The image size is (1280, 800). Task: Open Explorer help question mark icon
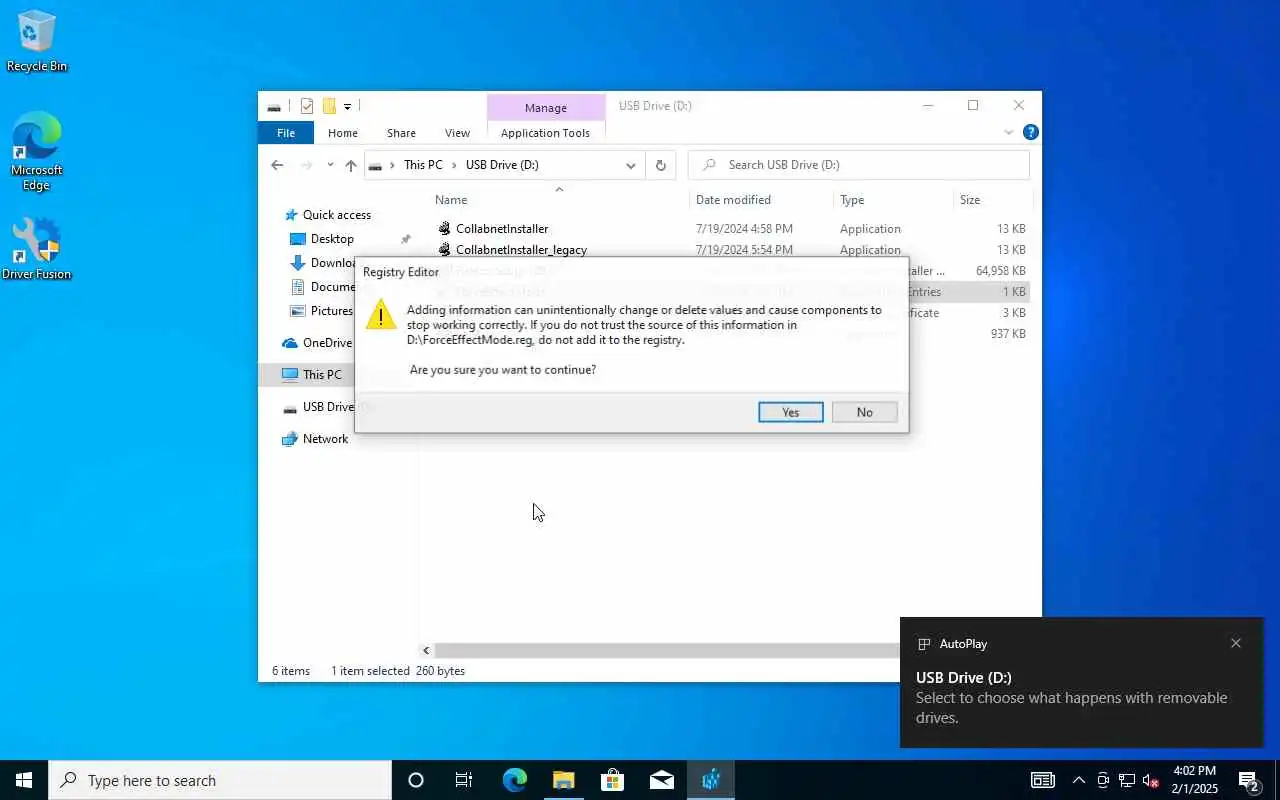click(x=1031, y=132)
